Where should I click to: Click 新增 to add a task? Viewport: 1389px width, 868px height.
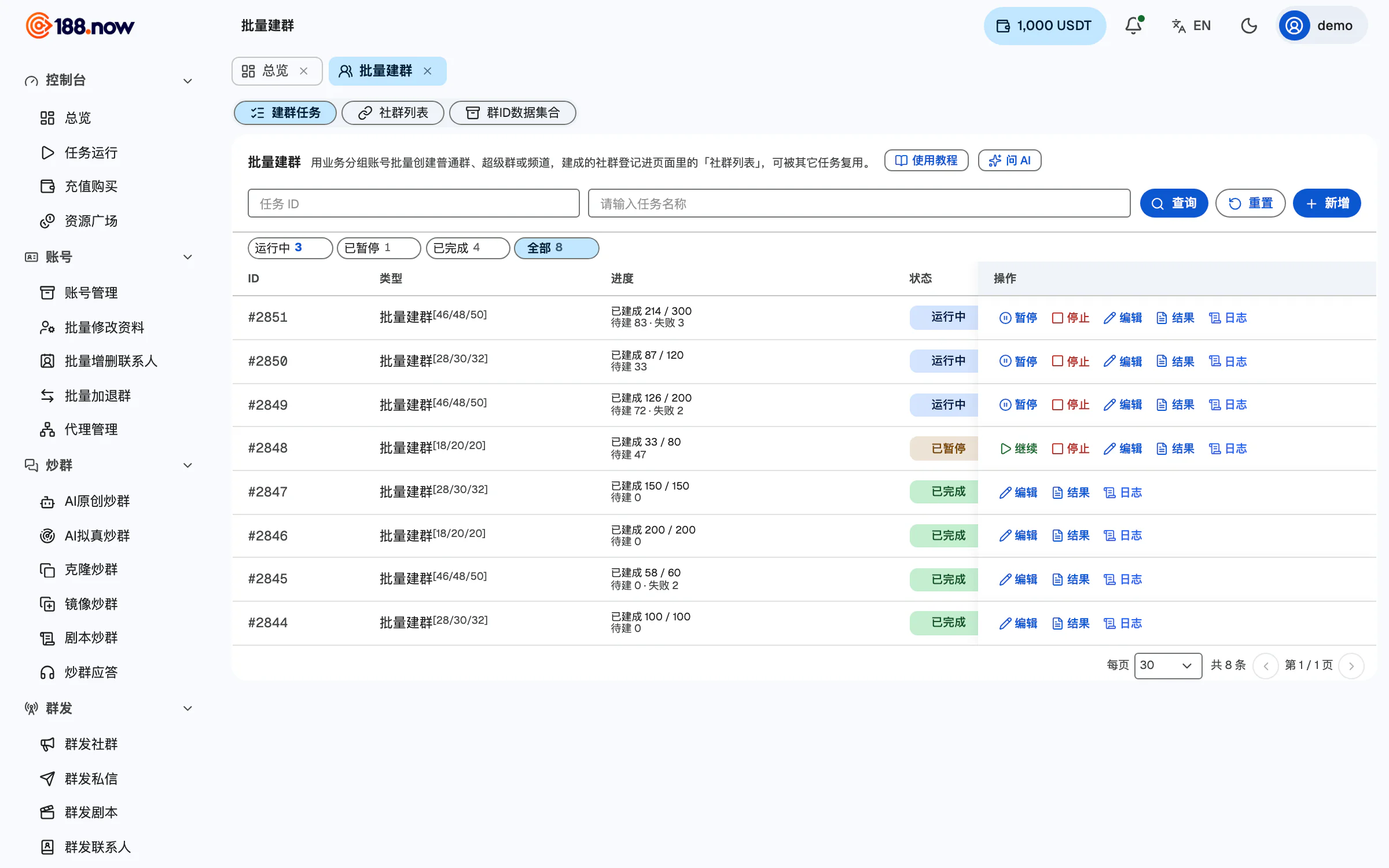tap(1326, 203)
